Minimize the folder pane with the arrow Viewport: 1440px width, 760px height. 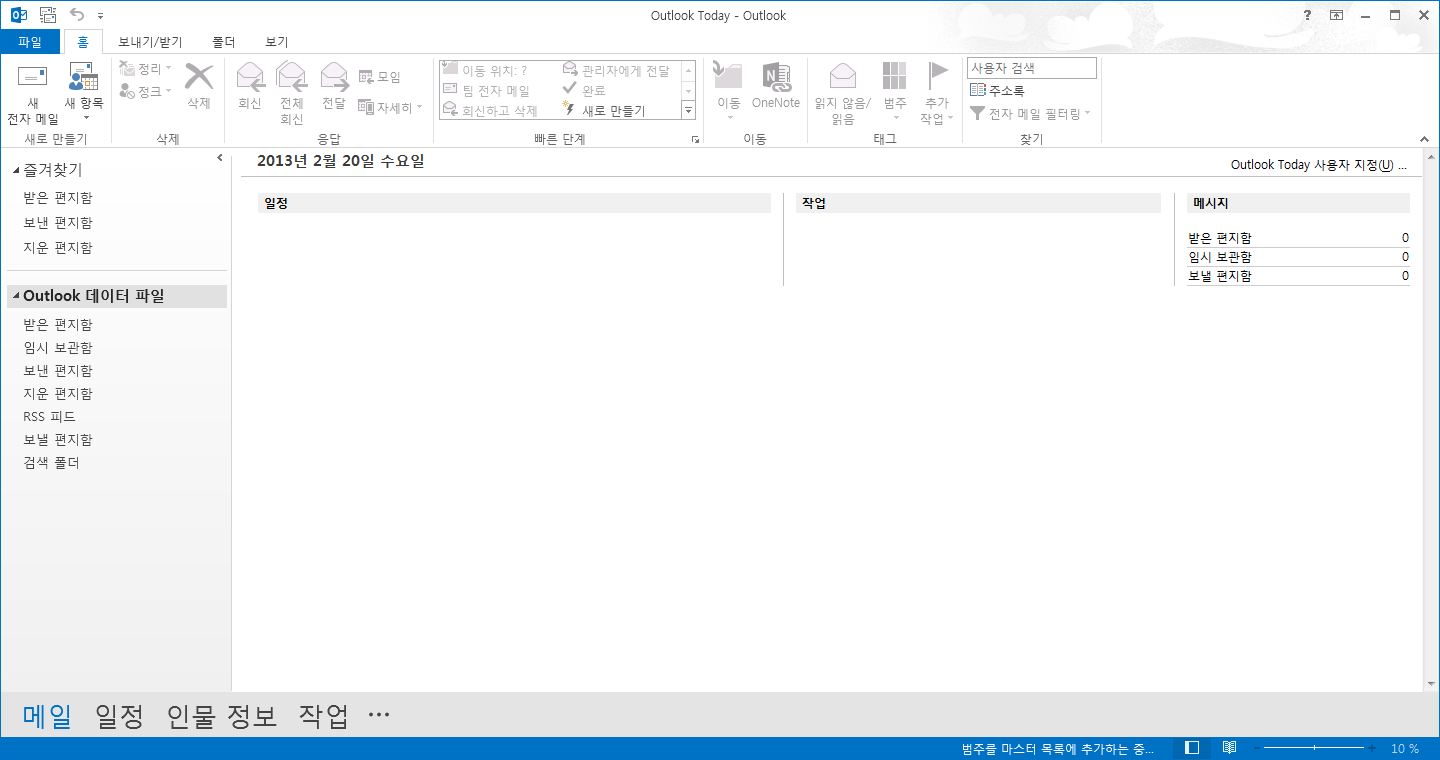pos(220,158)
